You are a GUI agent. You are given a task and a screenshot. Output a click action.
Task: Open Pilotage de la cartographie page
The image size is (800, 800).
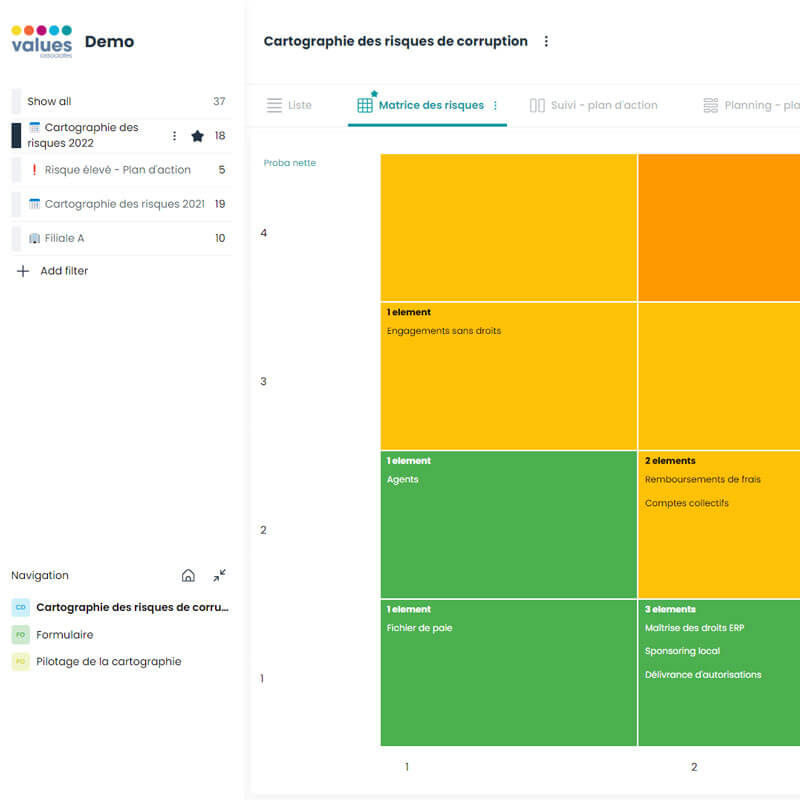click(x=110, y=661)
